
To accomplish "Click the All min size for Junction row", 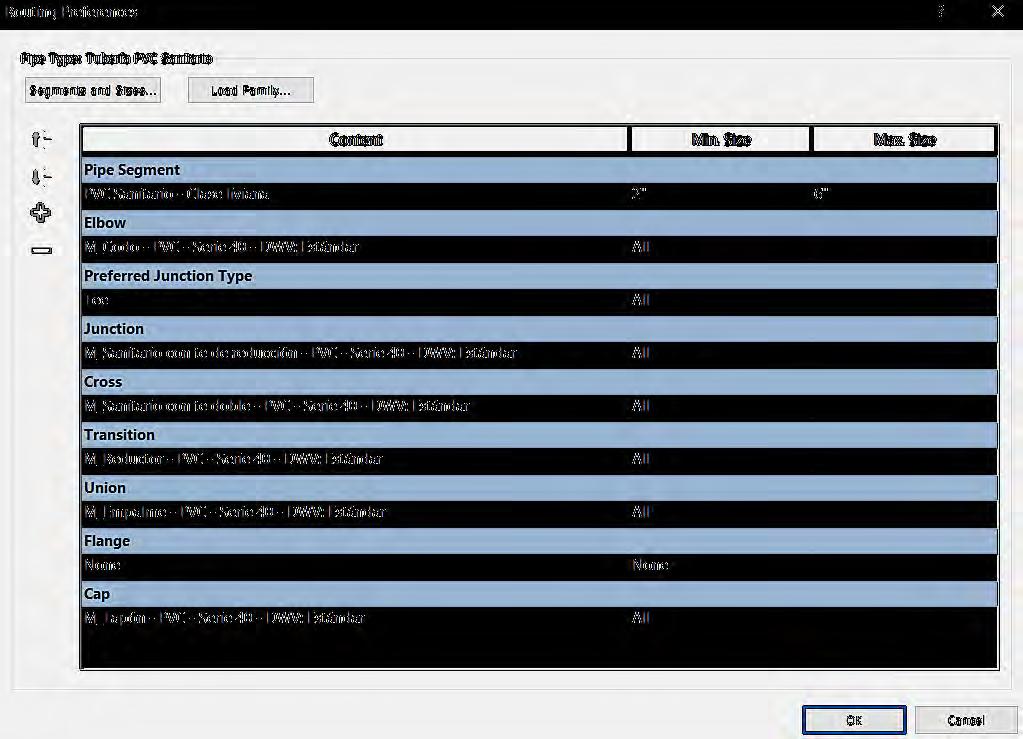I will (720, 354).
